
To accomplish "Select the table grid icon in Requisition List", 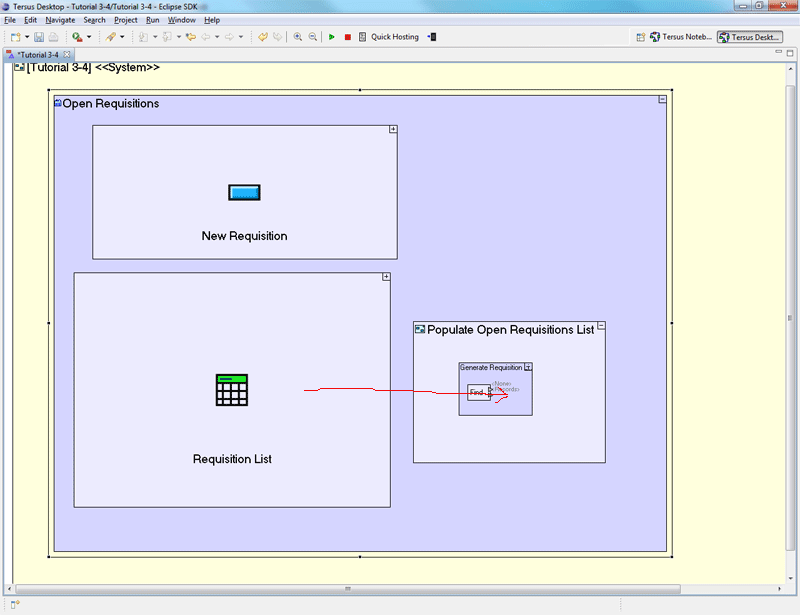I will click(232, 389).
